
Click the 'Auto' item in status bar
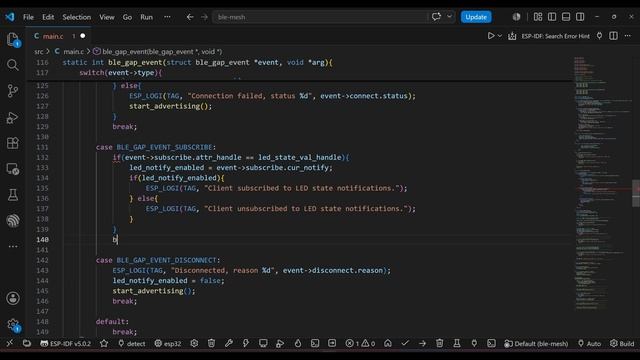(589, 343)
